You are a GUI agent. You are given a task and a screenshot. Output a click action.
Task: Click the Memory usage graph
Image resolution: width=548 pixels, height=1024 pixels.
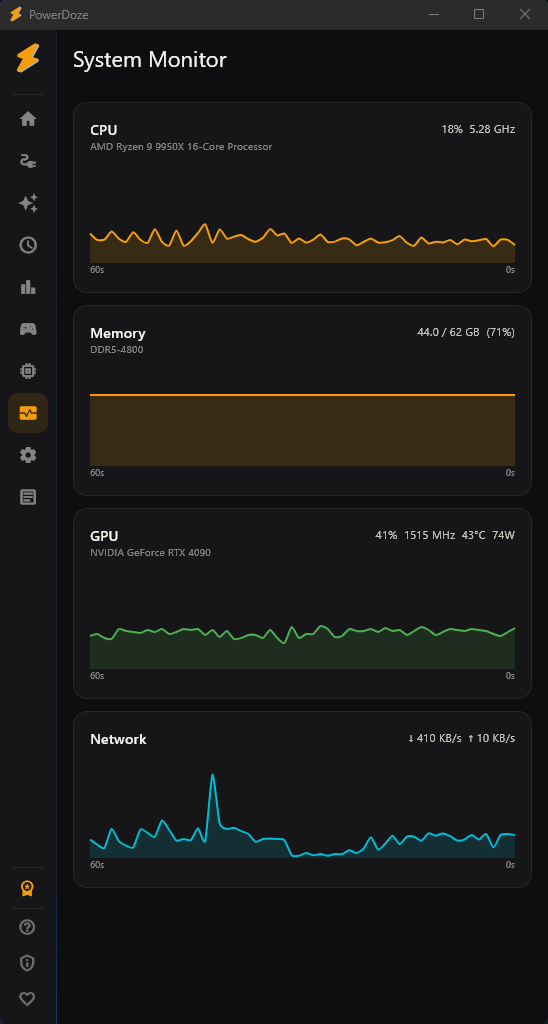302,430
